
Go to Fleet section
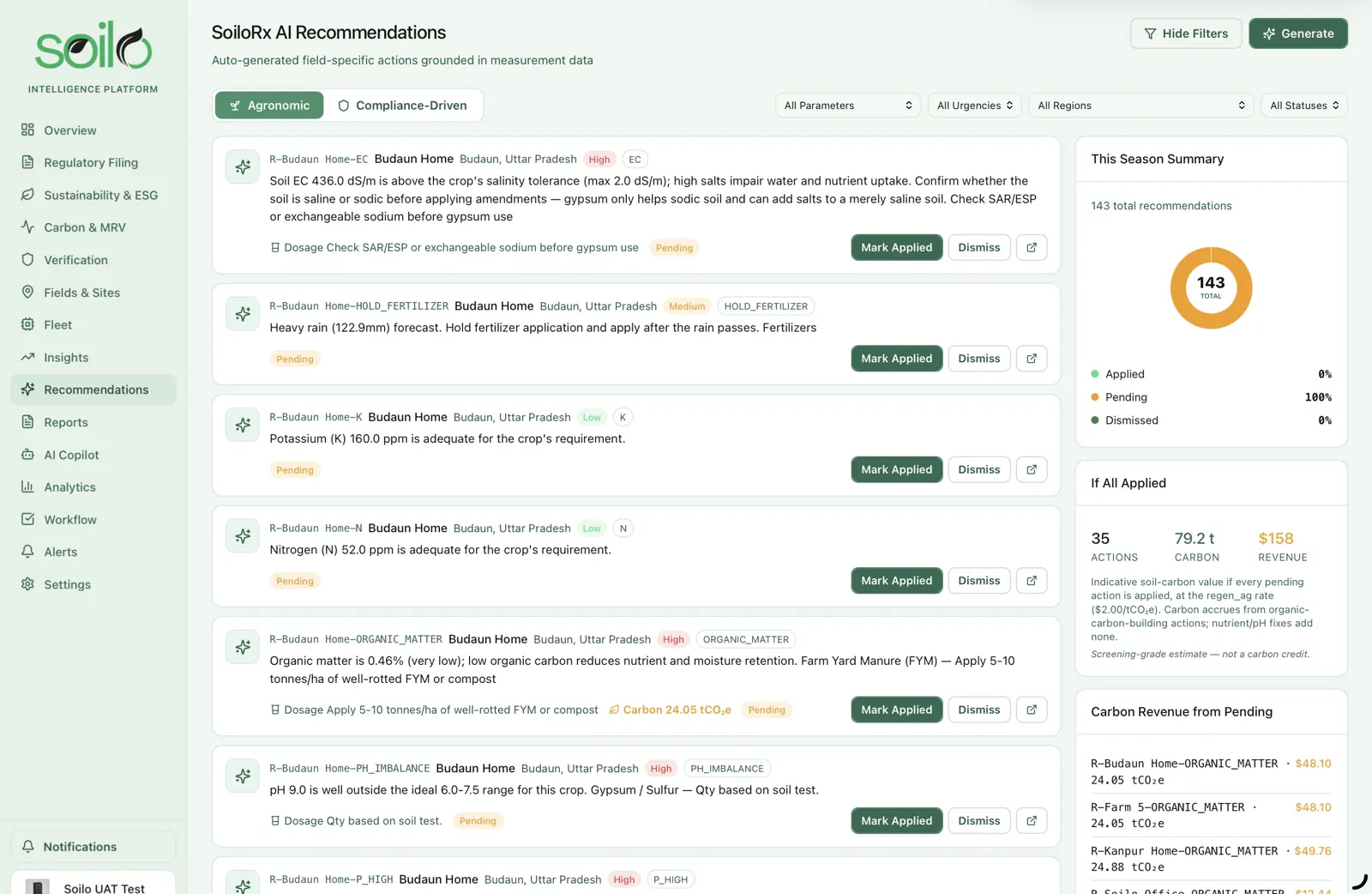(93, 325)
